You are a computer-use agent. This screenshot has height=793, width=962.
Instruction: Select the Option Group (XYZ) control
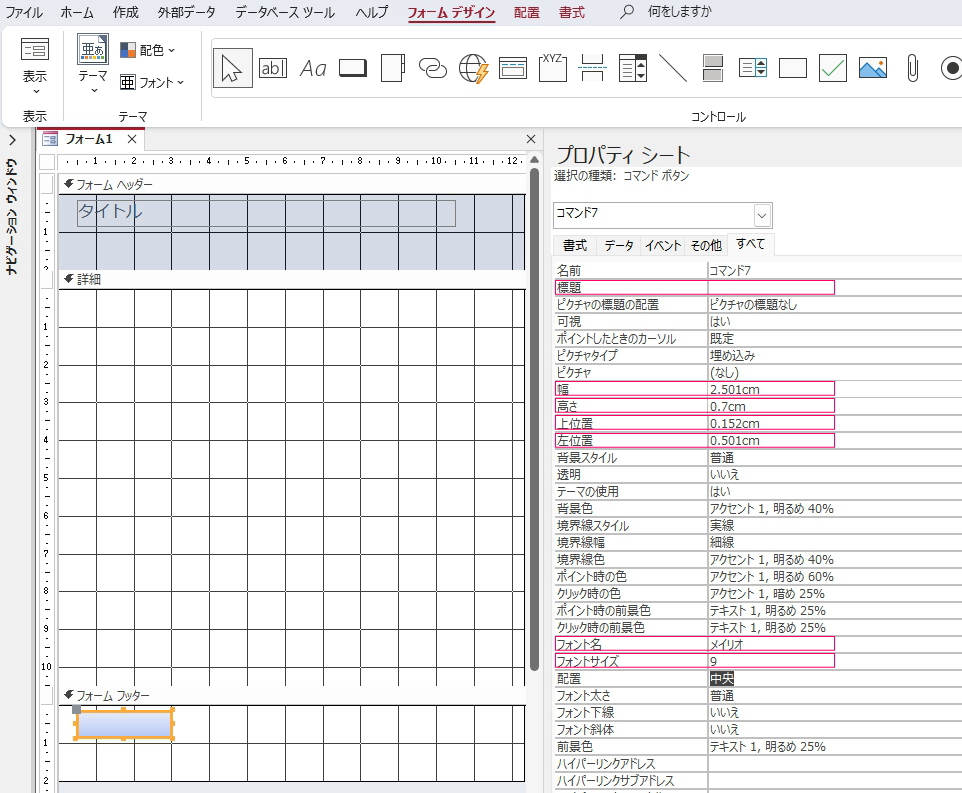(553, 68)
